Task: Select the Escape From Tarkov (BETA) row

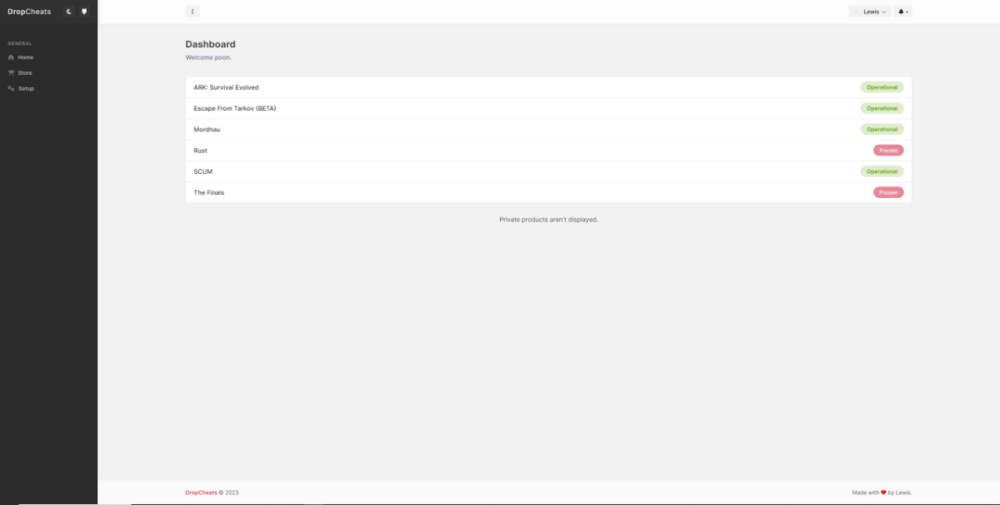Action: tap(548, 108)
